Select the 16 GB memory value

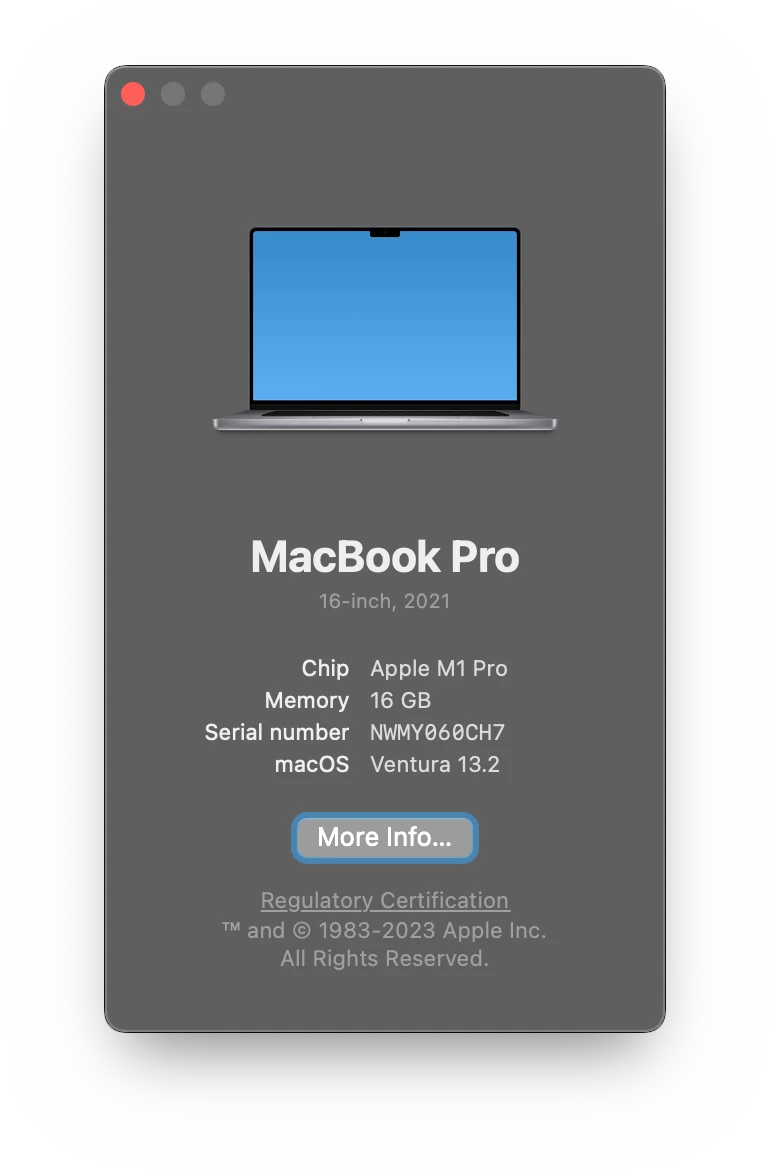(401, 700)
